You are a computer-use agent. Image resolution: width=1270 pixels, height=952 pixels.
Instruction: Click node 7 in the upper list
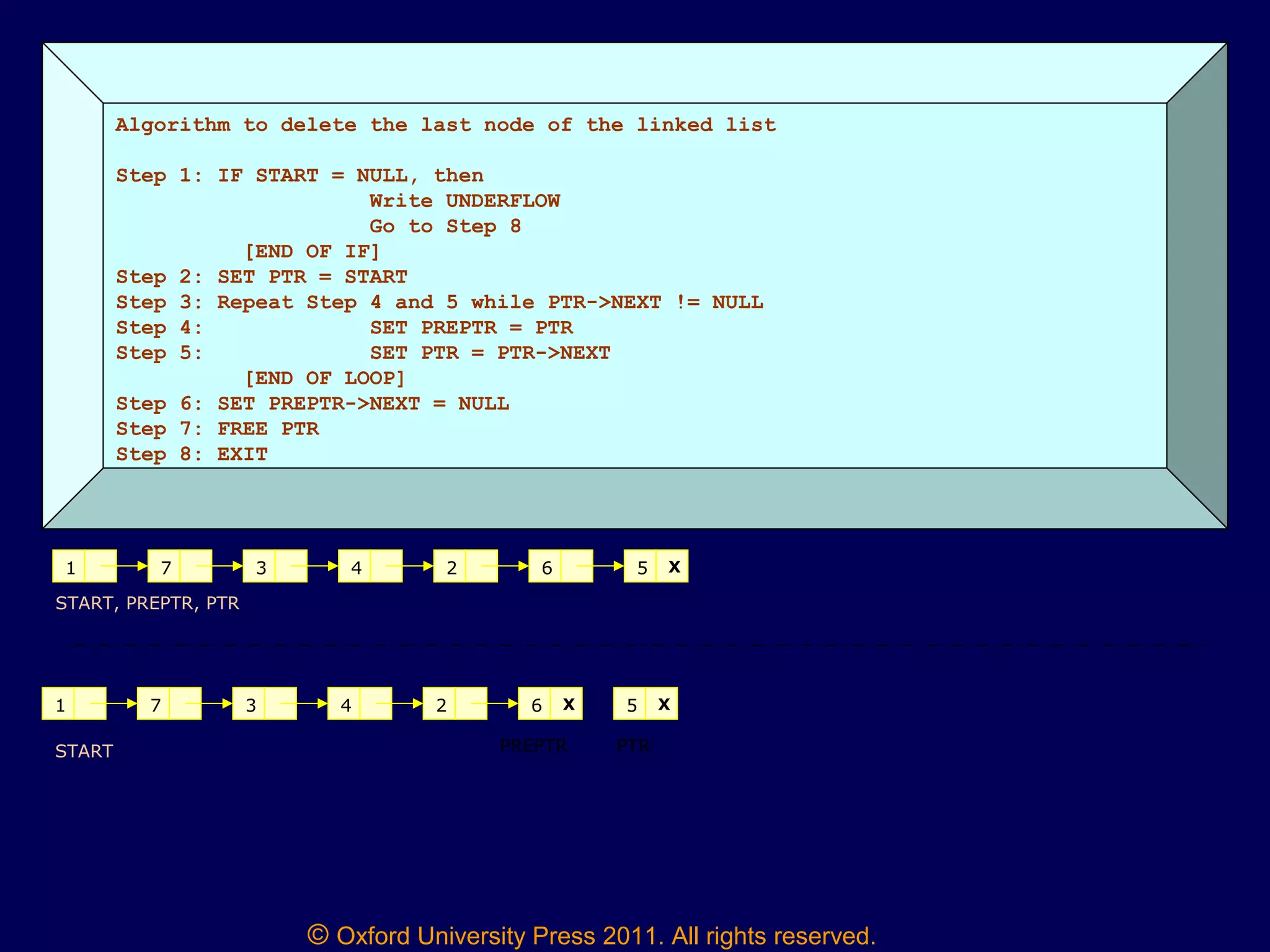[165, 567]
